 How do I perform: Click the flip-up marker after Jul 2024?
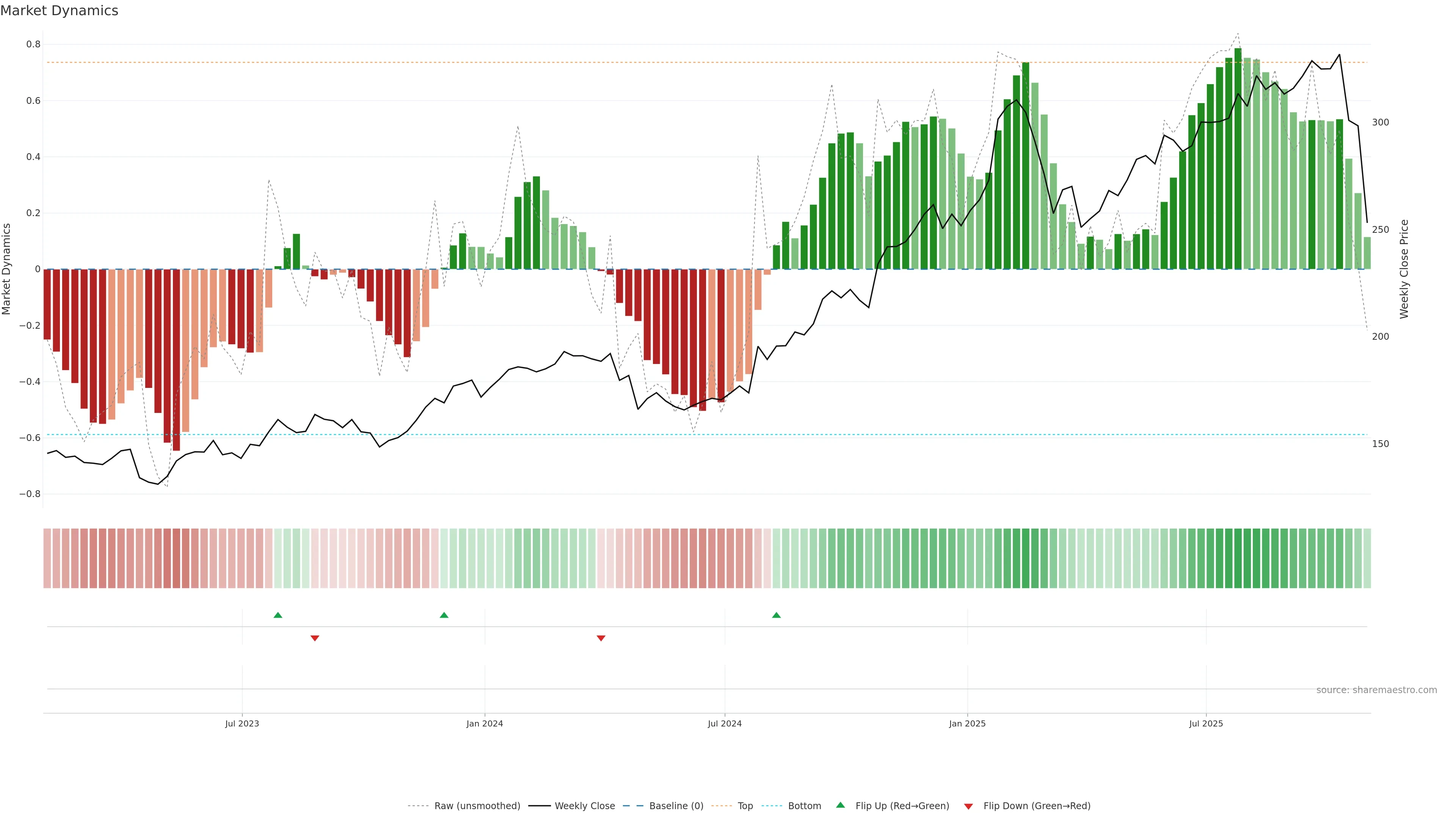(776, 615)
